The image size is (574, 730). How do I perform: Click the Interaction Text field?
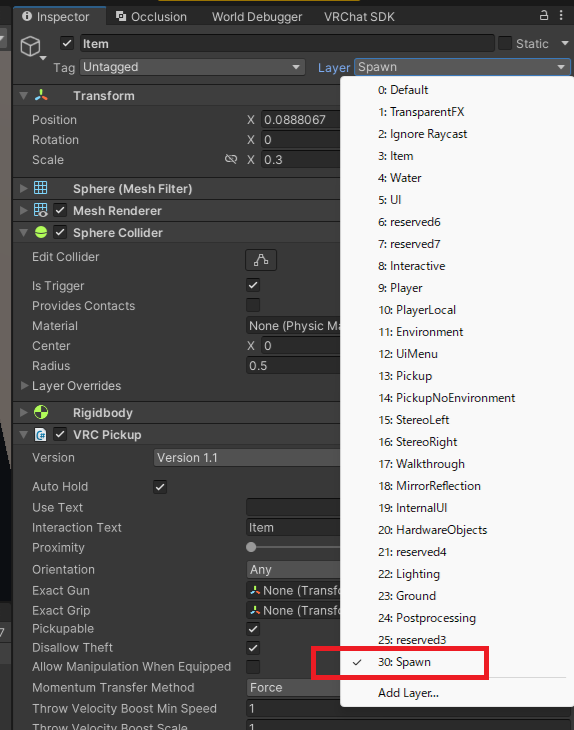coord(293,527)
